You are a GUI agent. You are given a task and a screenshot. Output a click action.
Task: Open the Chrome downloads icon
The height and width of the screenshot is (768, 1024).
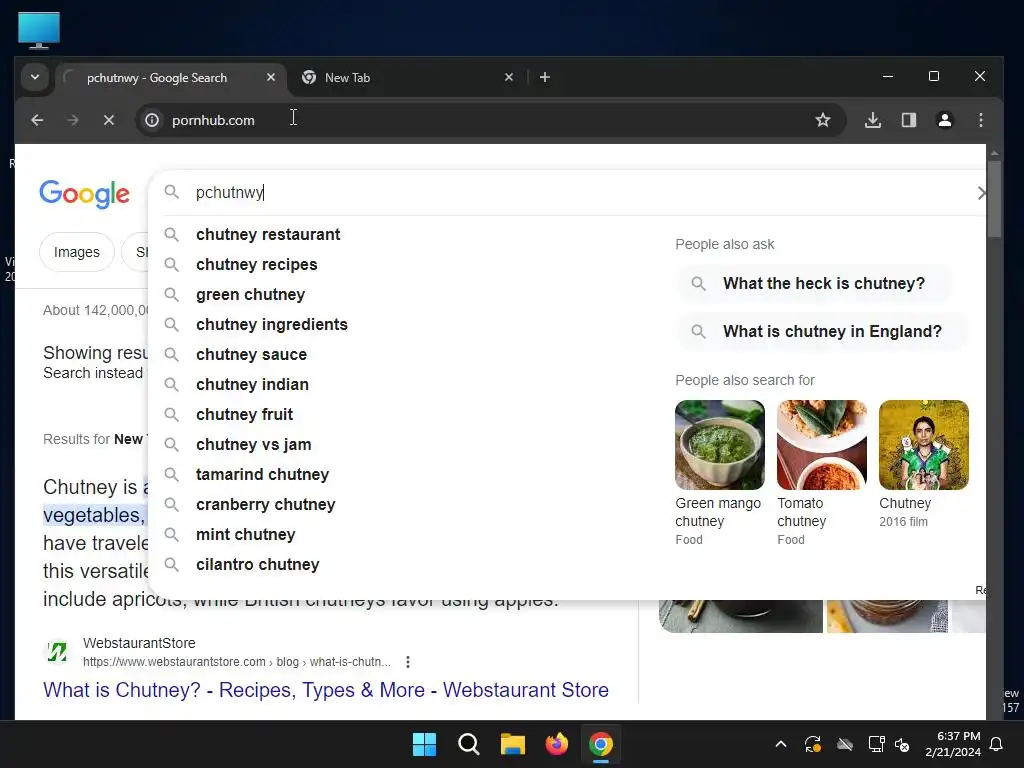[873, 120]
